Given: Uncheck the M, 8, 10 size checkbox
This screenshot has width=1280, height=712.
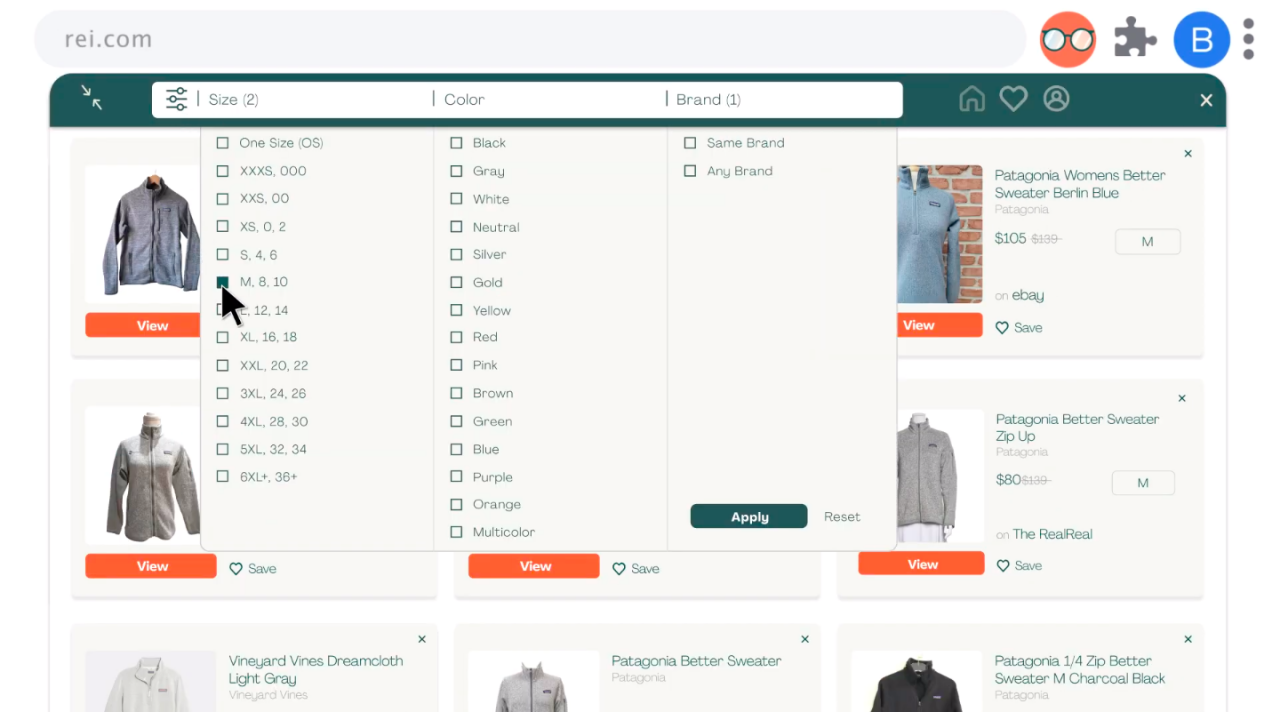Looking at the screenshot, I should click(223, 282).
